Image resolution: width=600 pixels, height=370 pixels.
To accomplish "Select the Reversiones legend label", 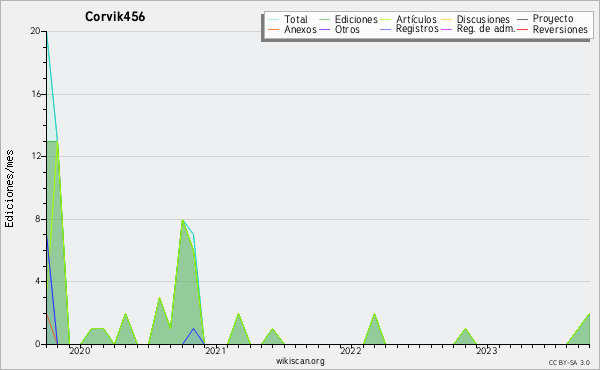I will coord(560,30).
